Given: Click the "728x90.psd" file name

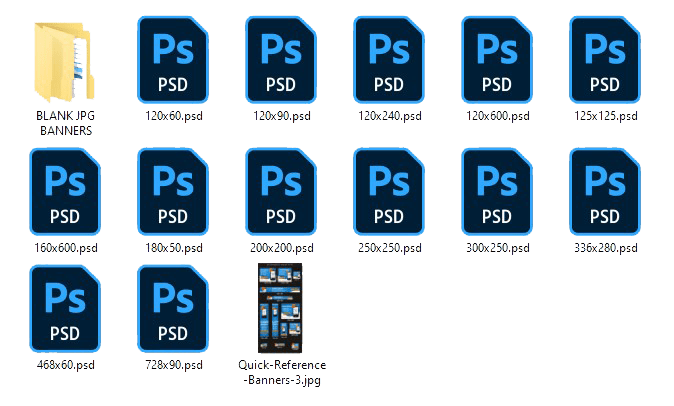Looking at the screenshot, I should point(174,365).
